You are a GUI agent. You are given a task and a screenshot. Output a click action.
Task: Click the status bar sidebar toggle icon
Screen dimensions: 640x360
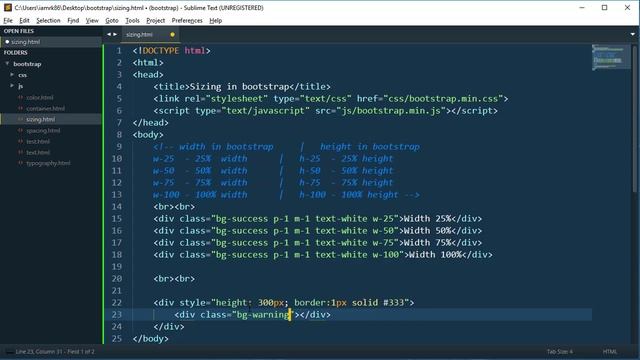[9, 351]
